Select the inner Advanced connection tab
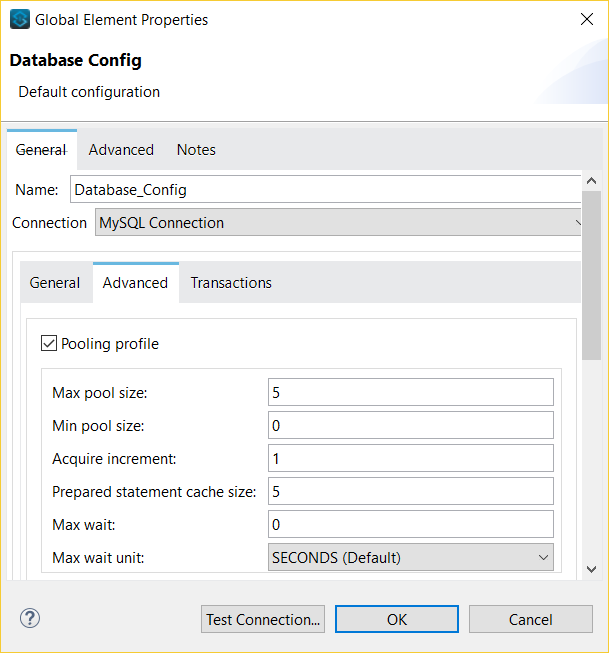The width and height of the screenshot is (609, 653). pos(135,283)
